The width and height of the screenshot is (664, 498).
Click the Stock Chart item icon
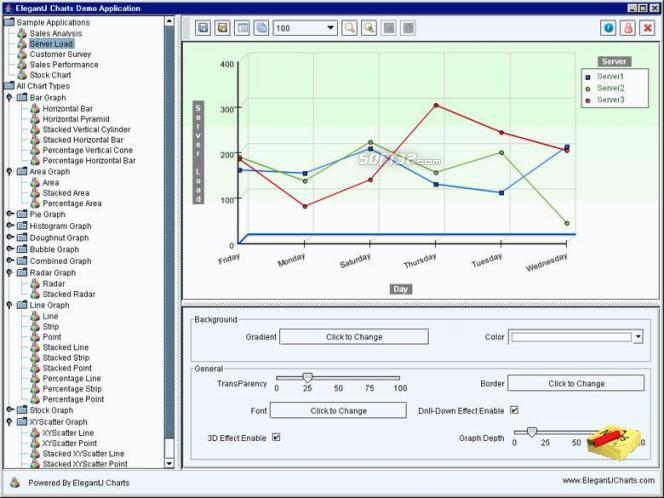(x=22, y=75)
